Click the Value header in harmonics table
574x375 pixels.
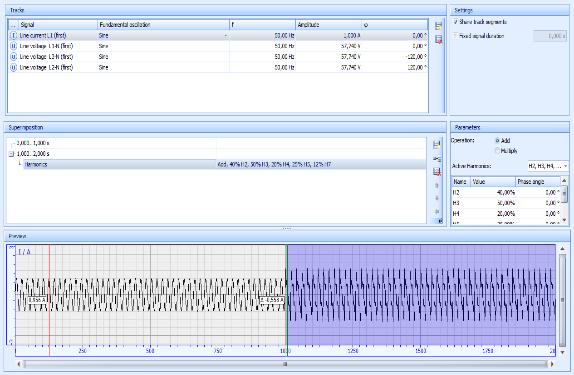(493, 182)
